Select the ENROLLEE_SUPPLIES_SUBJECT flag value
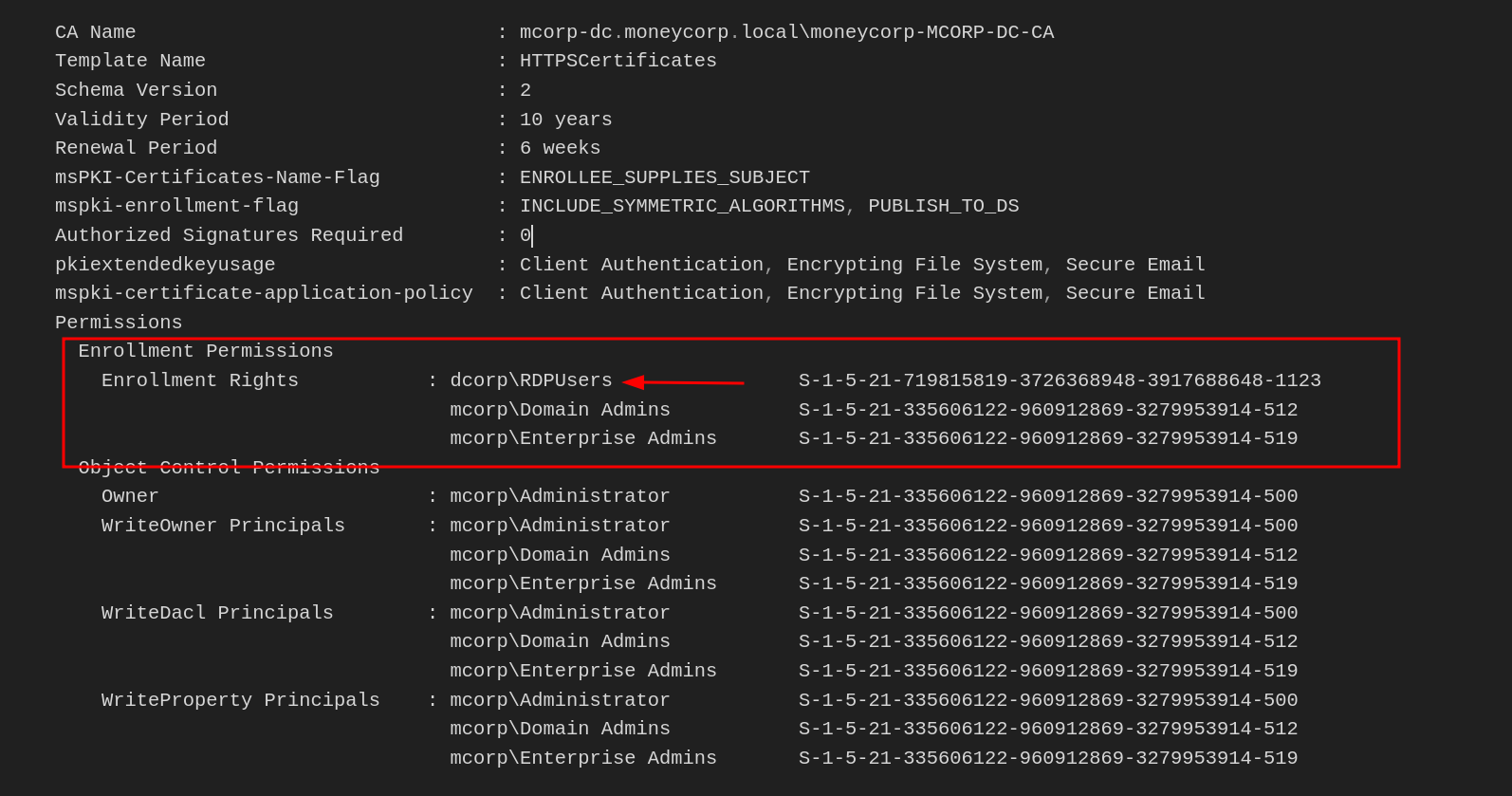The image size is (1512, 796). pos(664,177)
